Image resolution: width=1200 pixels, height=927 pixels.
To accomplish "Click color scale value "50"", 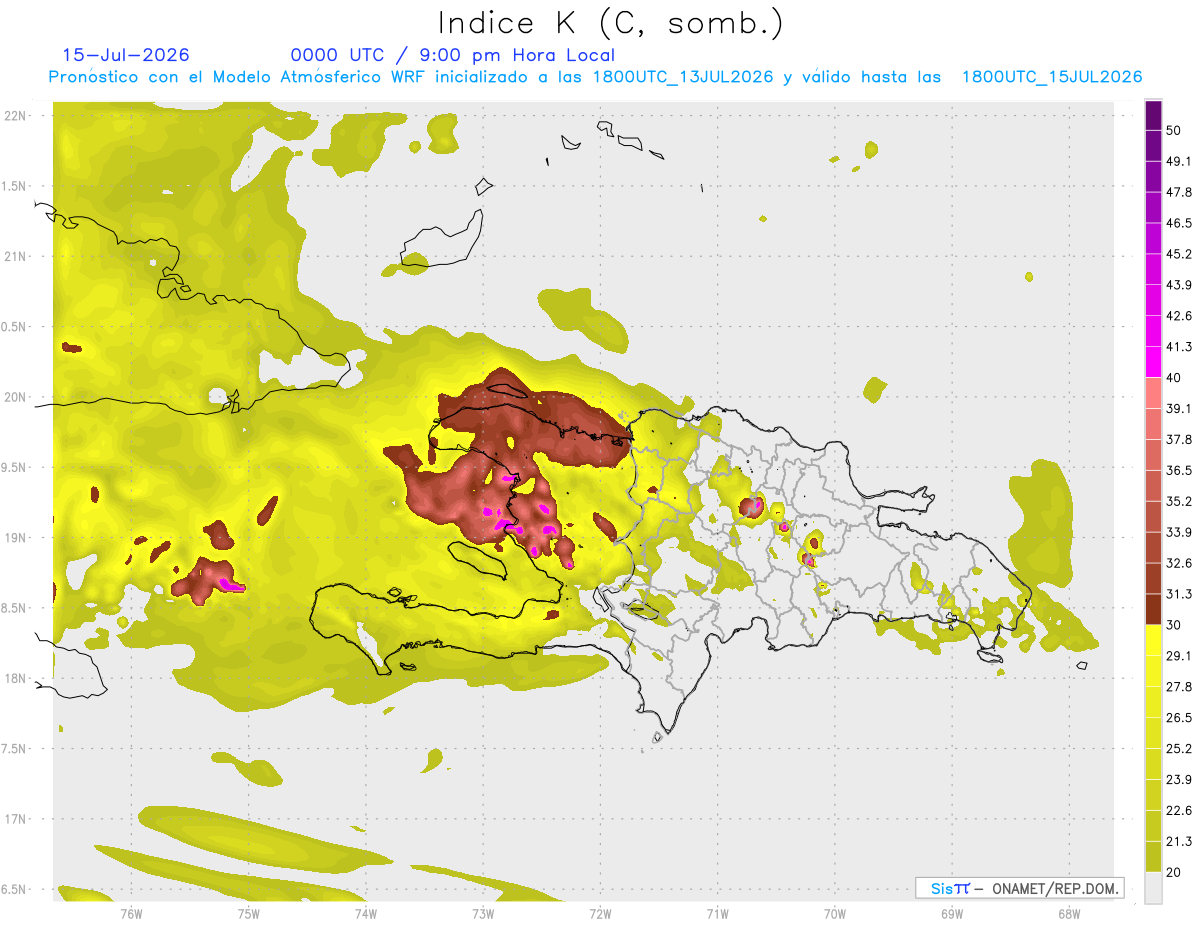I will point(1175,131).
